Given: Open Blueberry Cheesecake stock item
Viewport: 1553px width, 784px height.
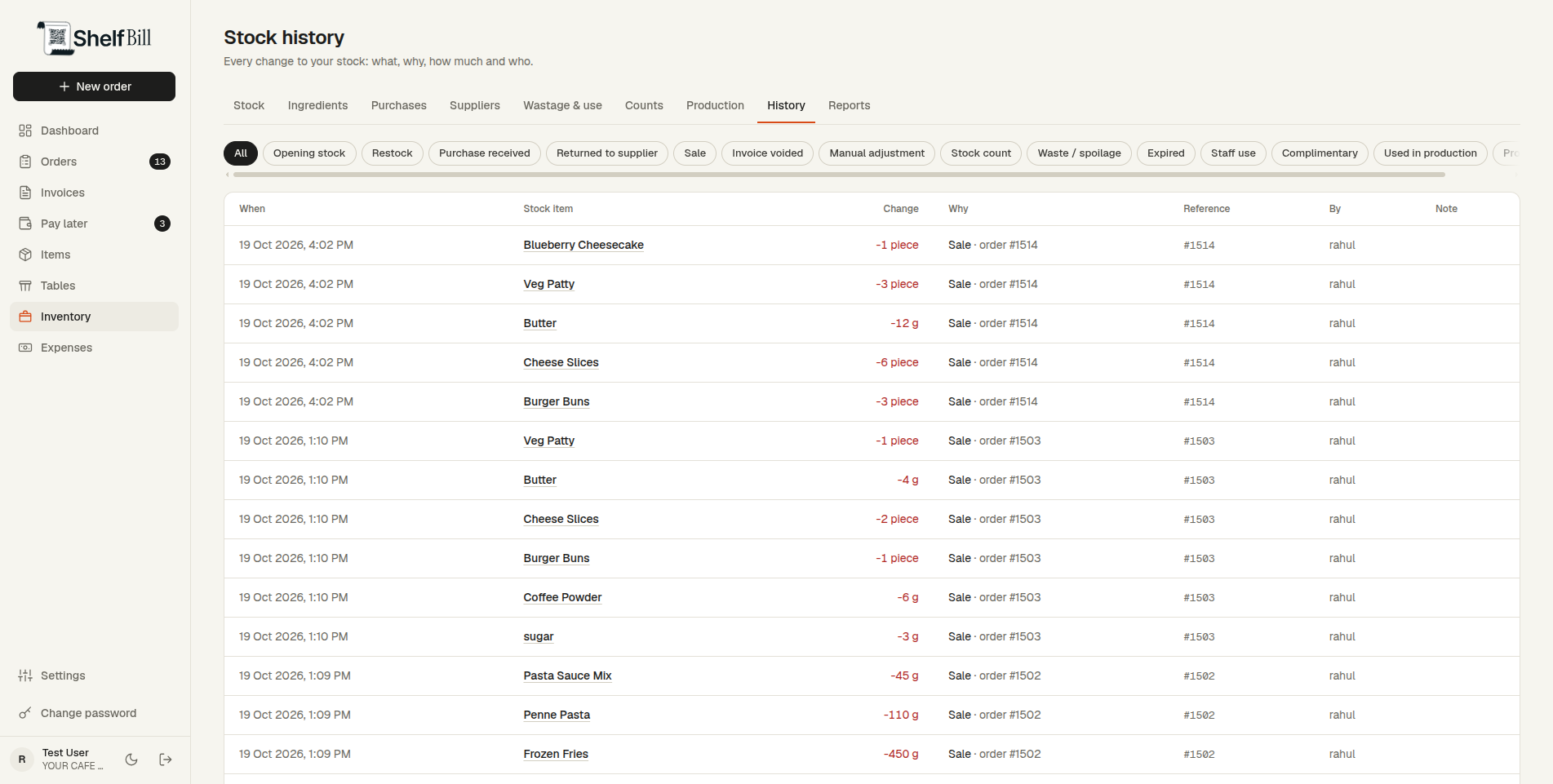Looking at the screenshot, I should (x=583, y=245).
